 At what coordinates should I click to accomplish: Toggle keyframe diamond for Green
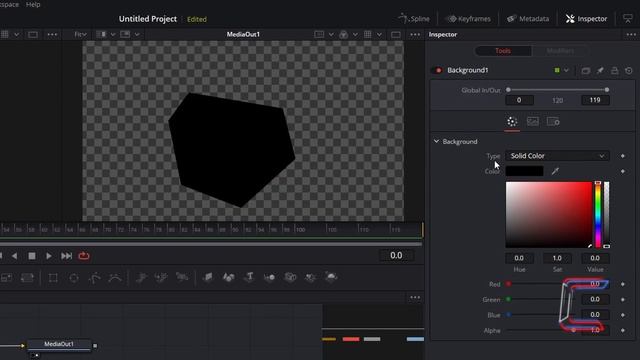coord(622,300)
